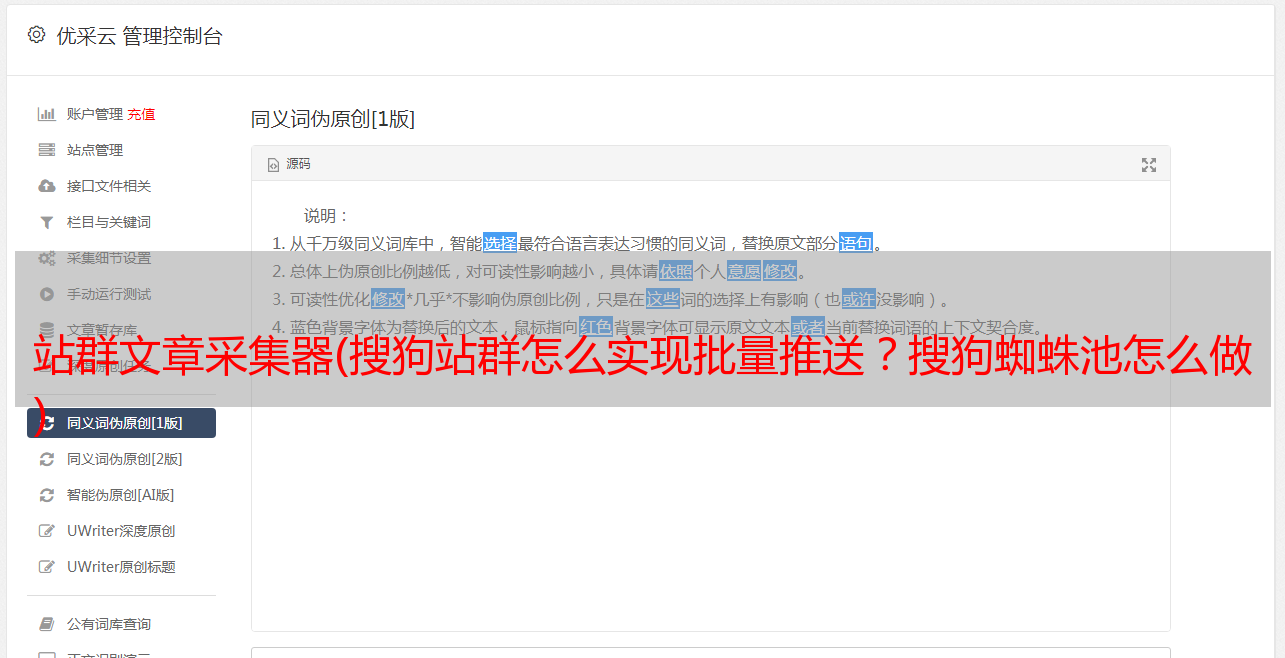Click the edit icon beside UWriter深度原创
The height and width of the screenshot is (658, 1285).
[46, 531]
